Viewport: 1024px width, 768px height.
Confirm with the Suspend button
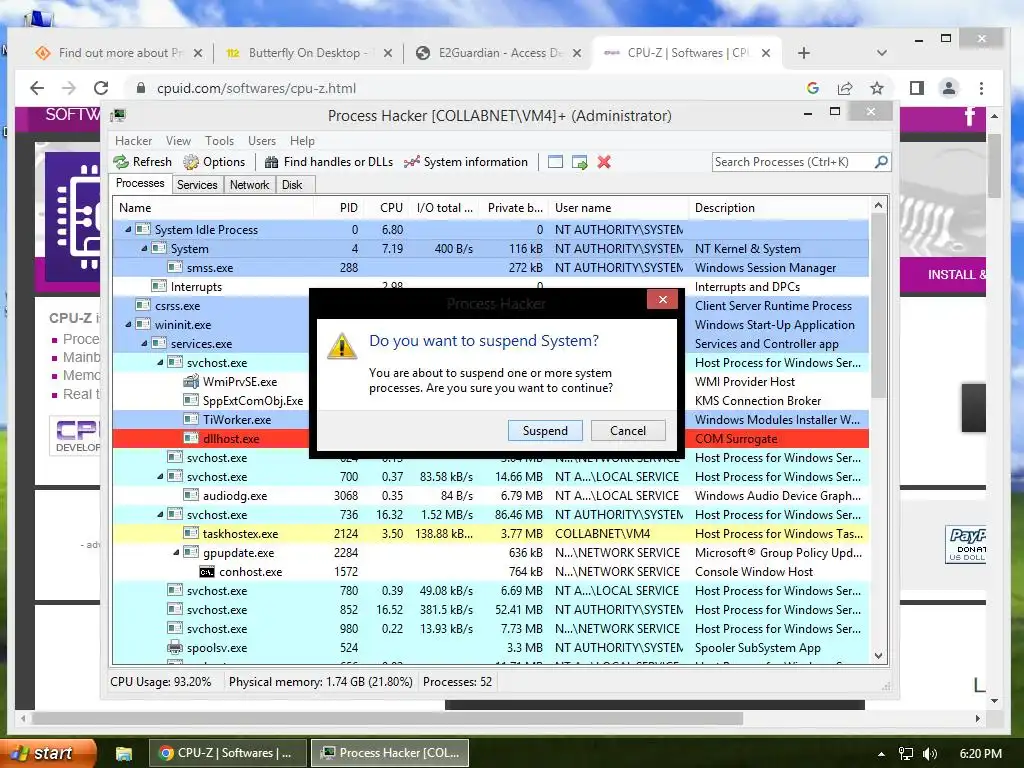pyautogui.click(x=545, y=430)
